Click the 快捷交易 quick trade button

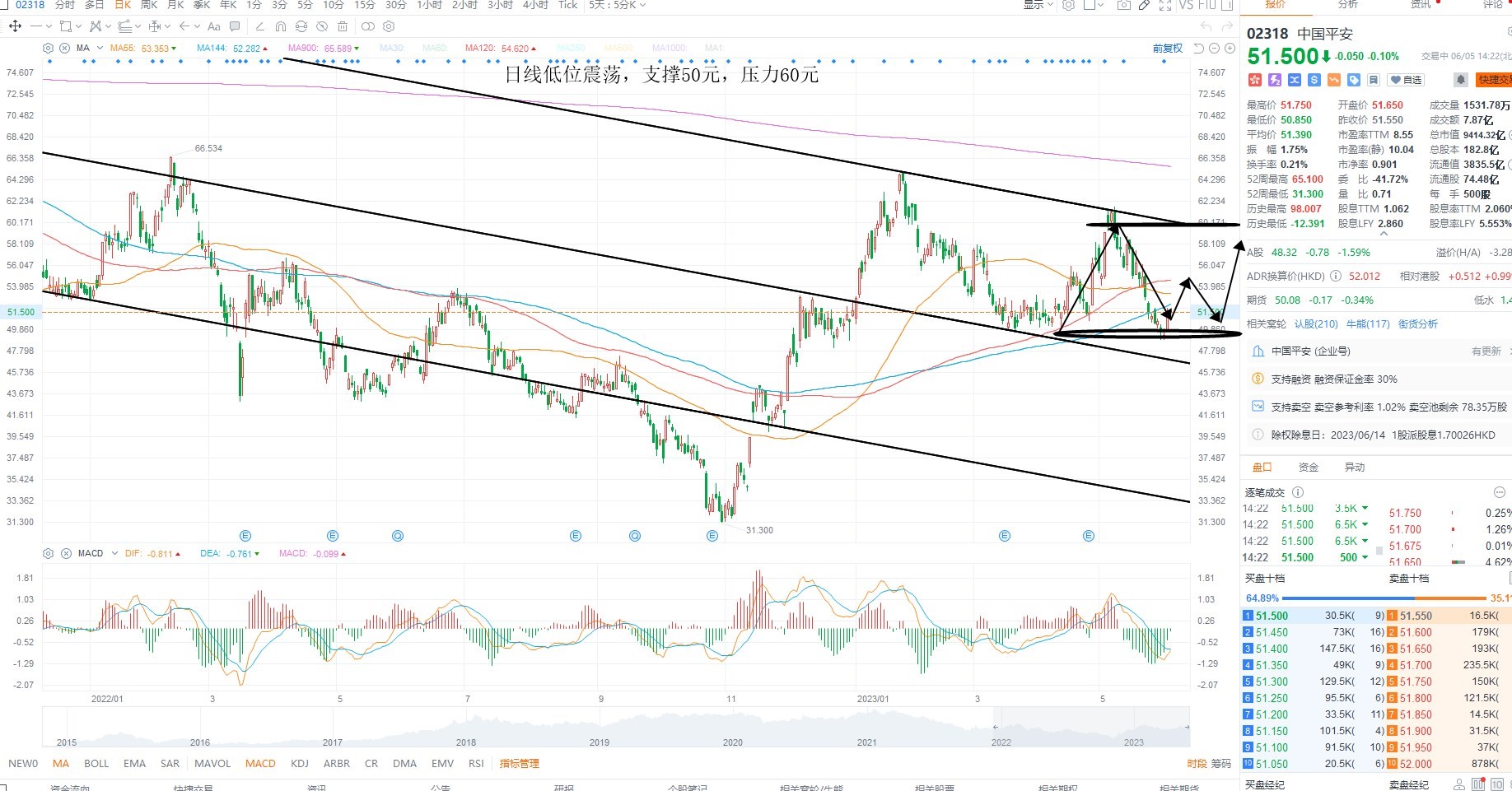(1494, 80)
